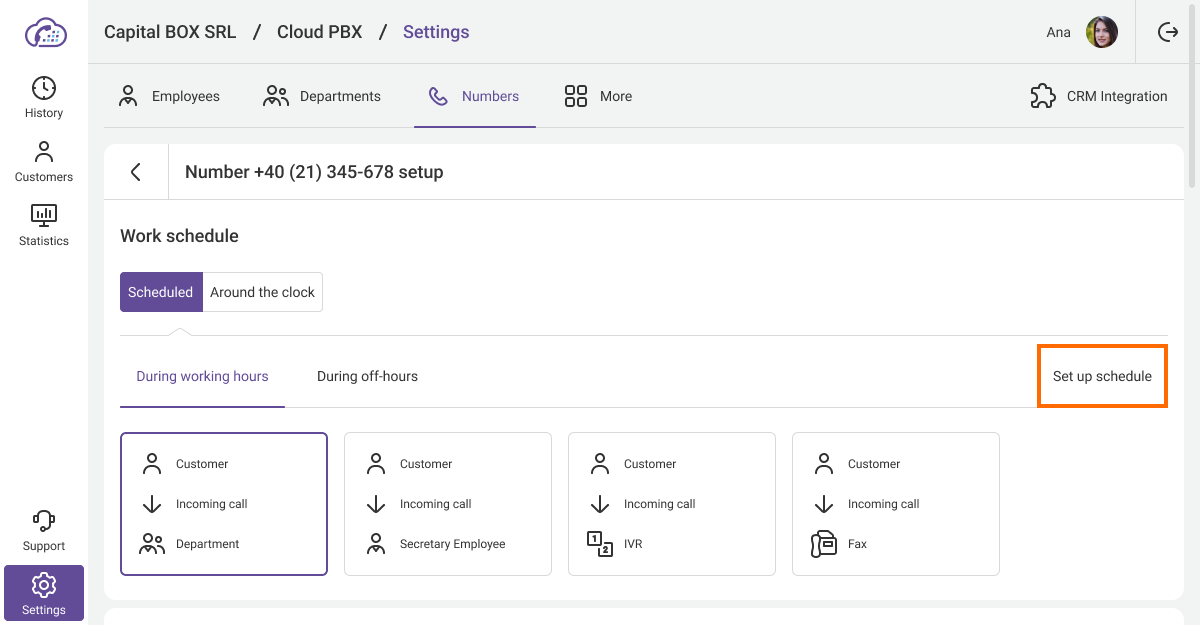This screenshot has width=1200, height=625.
Task: Click the logout arrow icon
Action: [x=1167, y=32]
